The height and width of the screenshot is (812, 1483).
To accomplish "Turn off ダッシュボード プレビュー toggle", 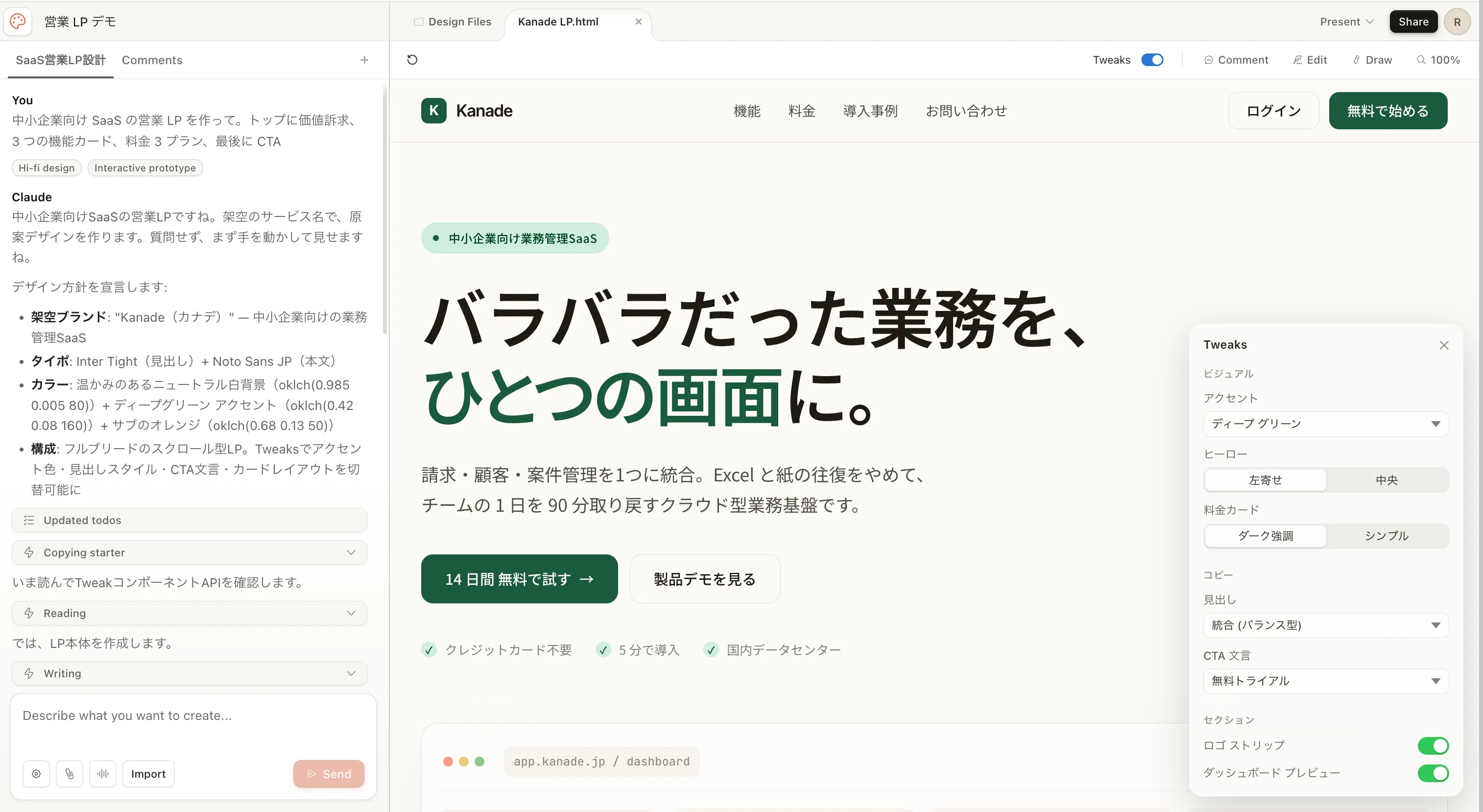I will [x=1434, y=773].
